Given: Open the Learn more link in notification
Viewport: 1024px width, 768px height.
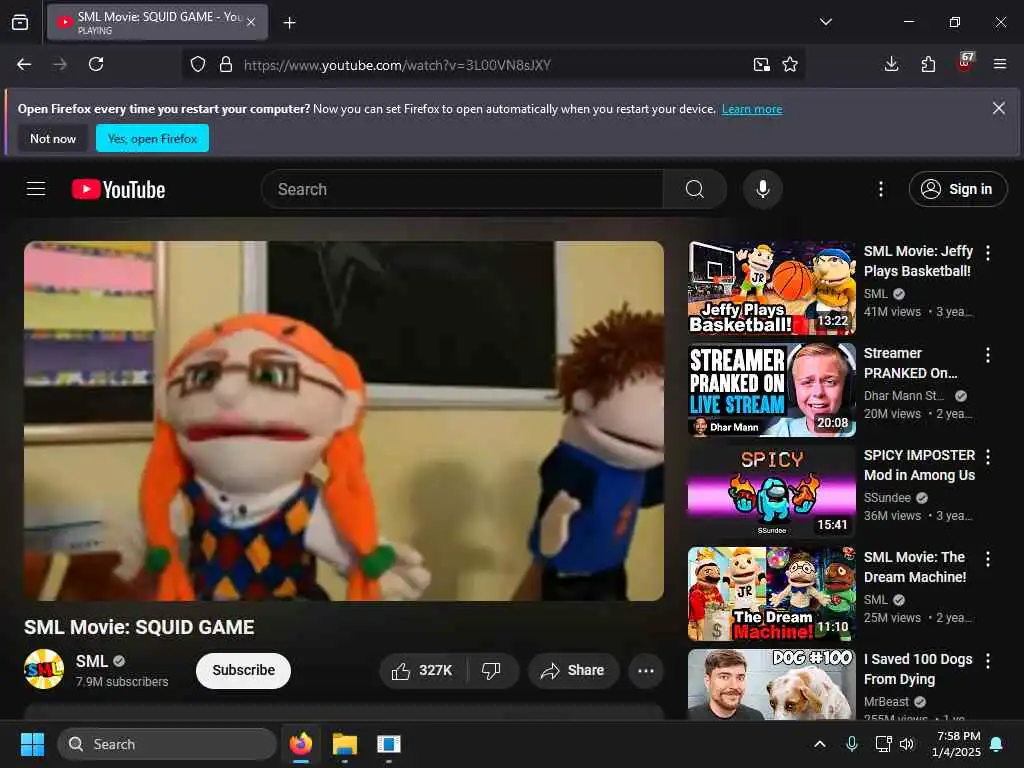Looking at the screenshot, I should [x=752, y=109].
